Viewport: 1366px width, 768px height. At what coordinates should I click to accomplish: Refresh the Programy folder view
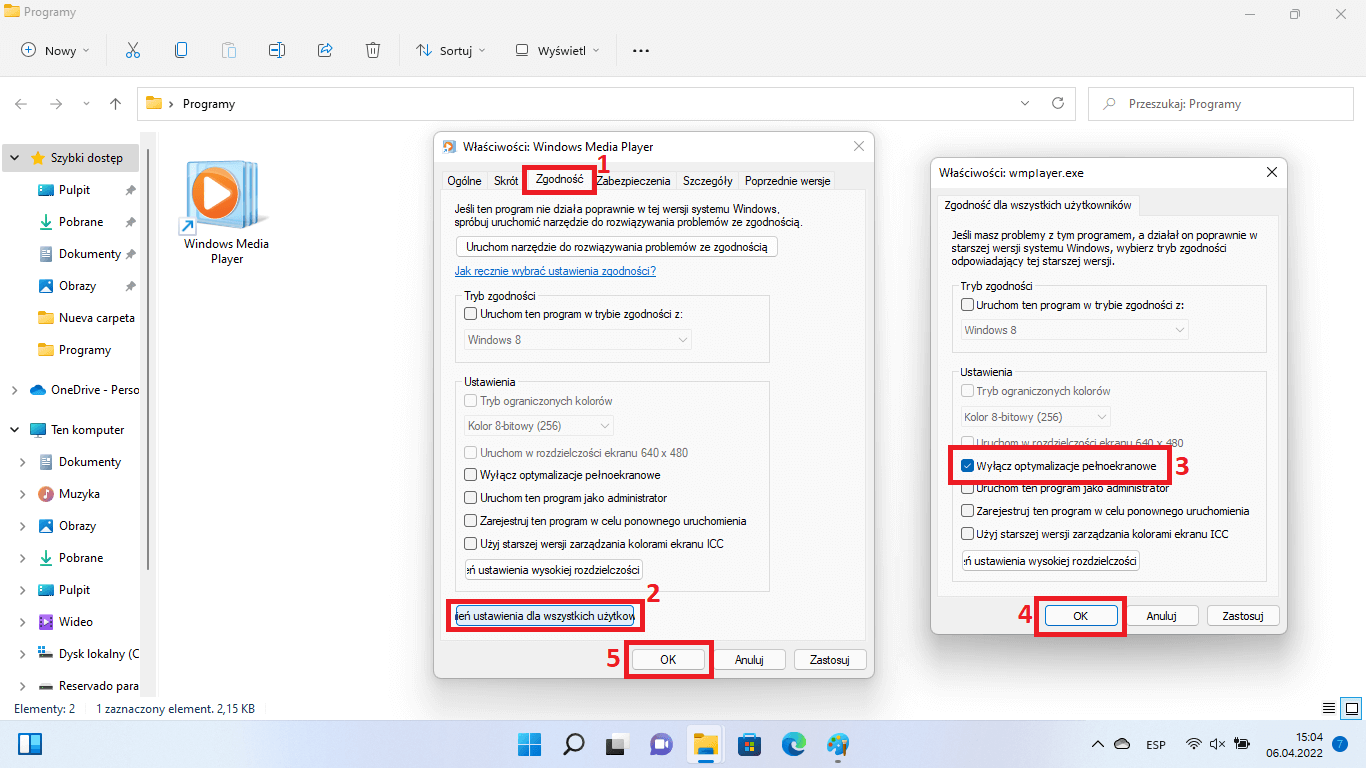tap(1058, 103)
